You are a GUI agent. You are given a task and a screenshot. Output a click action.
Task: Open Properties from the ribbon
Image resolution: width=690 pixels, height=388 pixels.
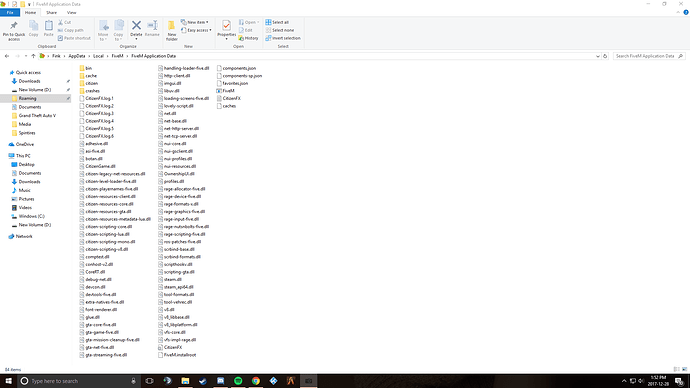pyautogui.click(x=227, y=29)
